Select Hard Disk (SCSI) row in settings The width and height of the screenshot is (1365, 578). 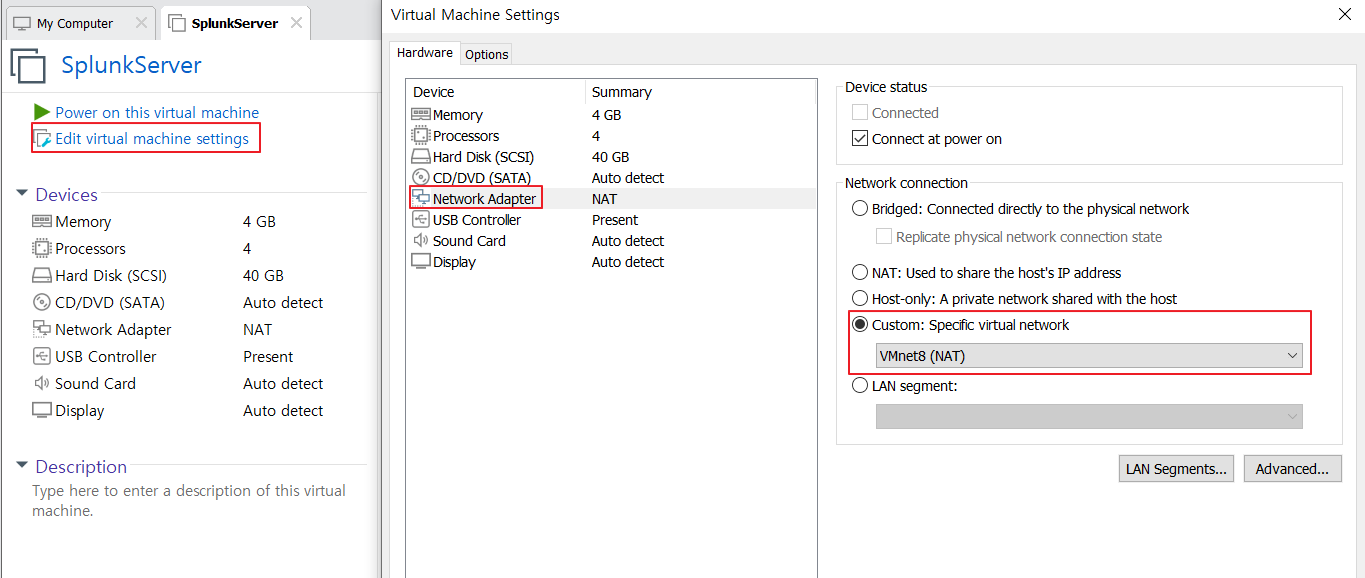pyautogui.click(x=611, y=157)
